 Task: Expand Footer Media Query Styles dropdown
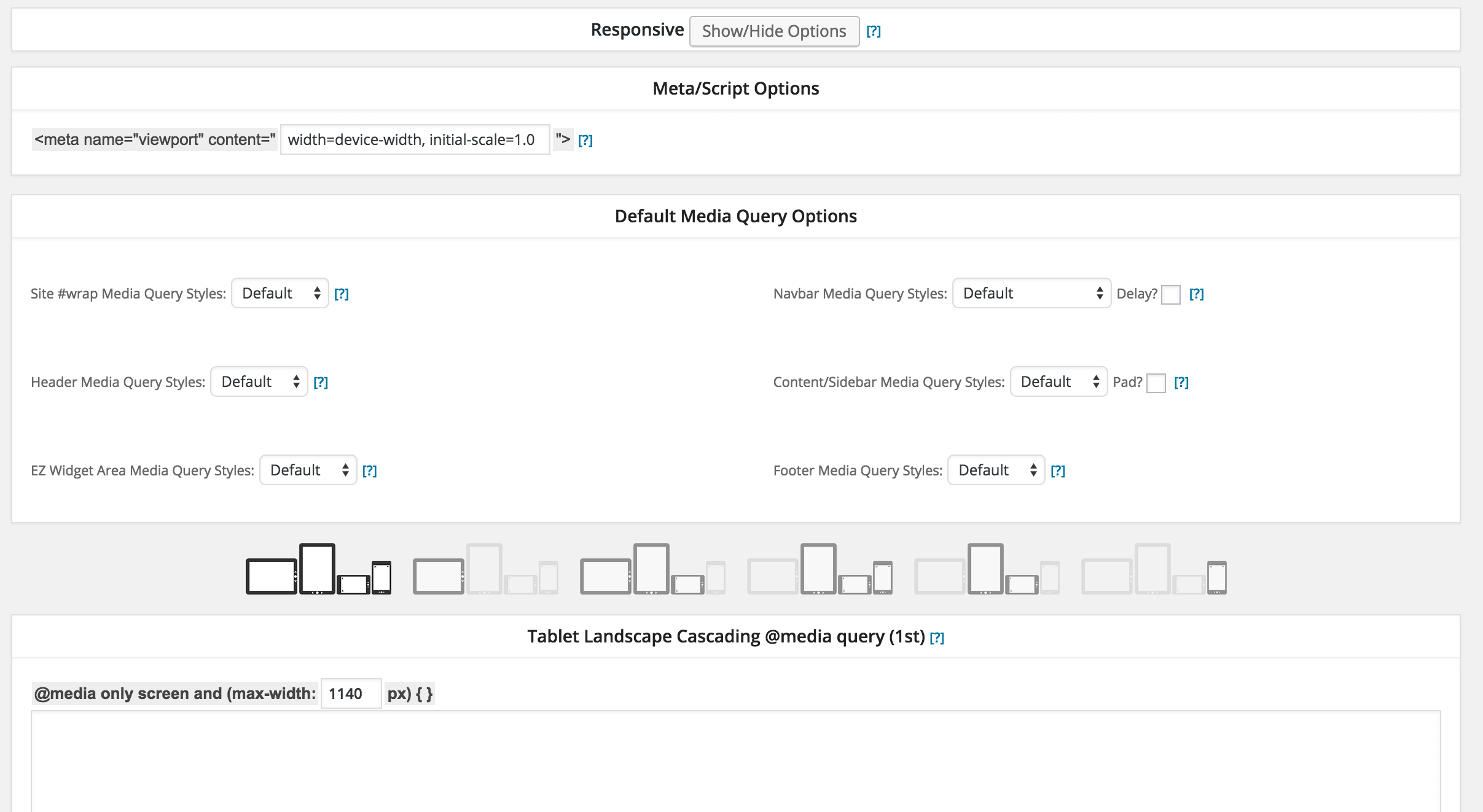pos(996,470)
